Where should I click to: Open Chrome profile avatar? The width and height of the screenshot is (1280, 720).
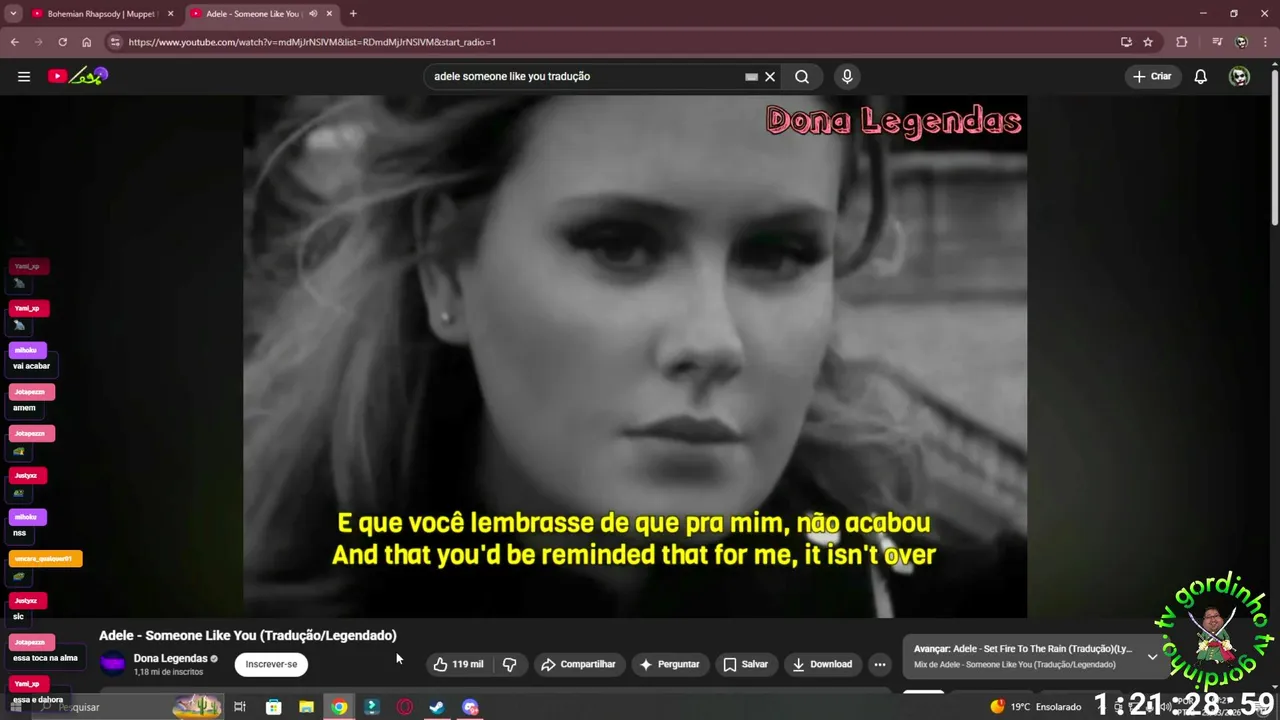(x=1241, y=42)
